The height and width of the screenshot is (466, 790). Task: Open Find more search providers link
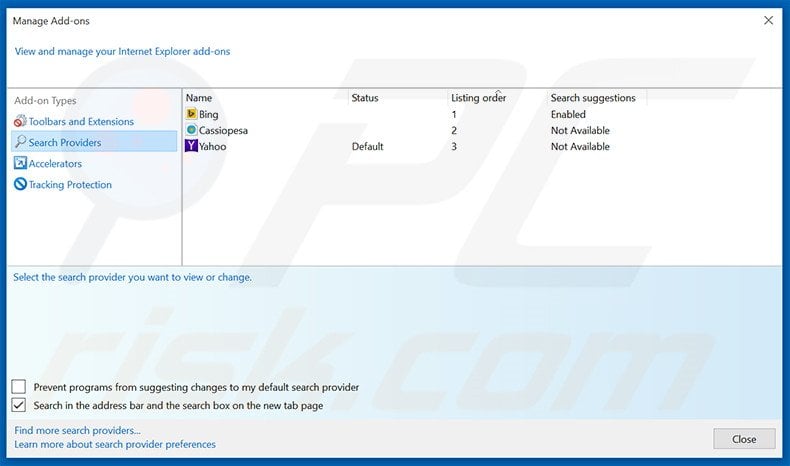coord(77,431)
